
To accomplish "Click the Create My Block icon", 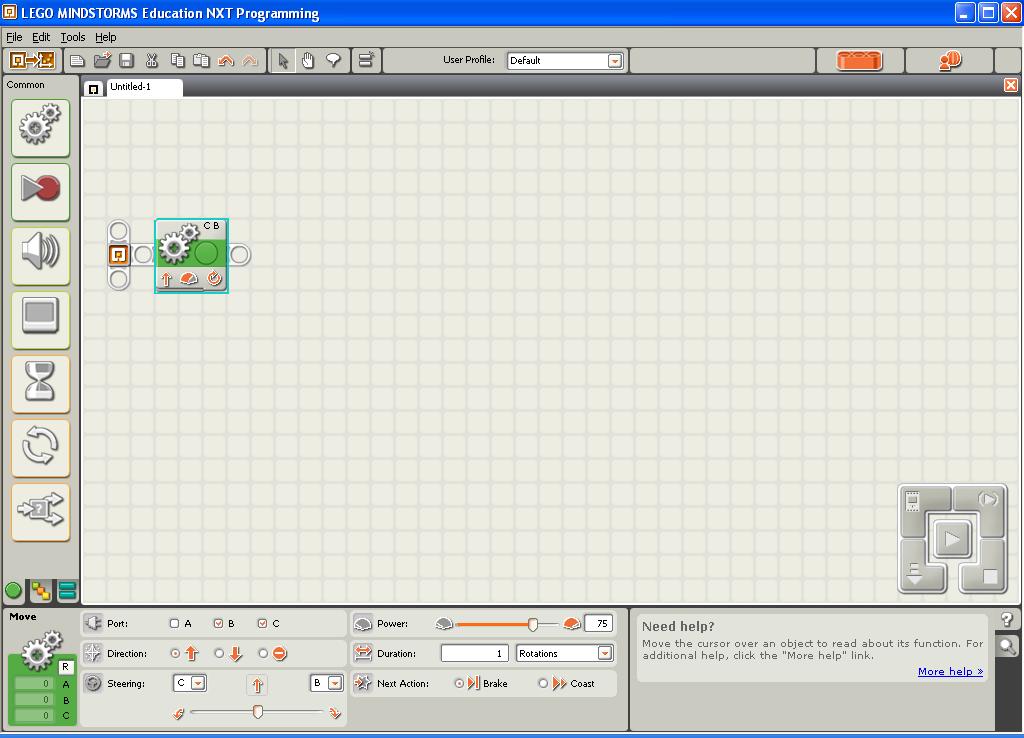I will point(366,61).
